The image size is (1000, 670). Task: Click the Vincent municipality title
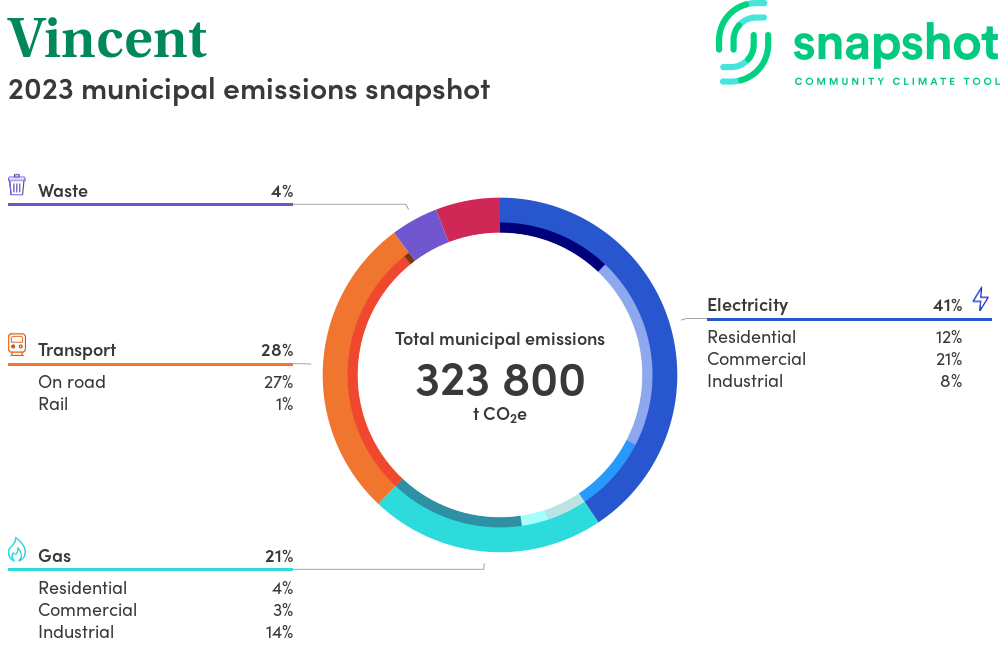point(108,38)
